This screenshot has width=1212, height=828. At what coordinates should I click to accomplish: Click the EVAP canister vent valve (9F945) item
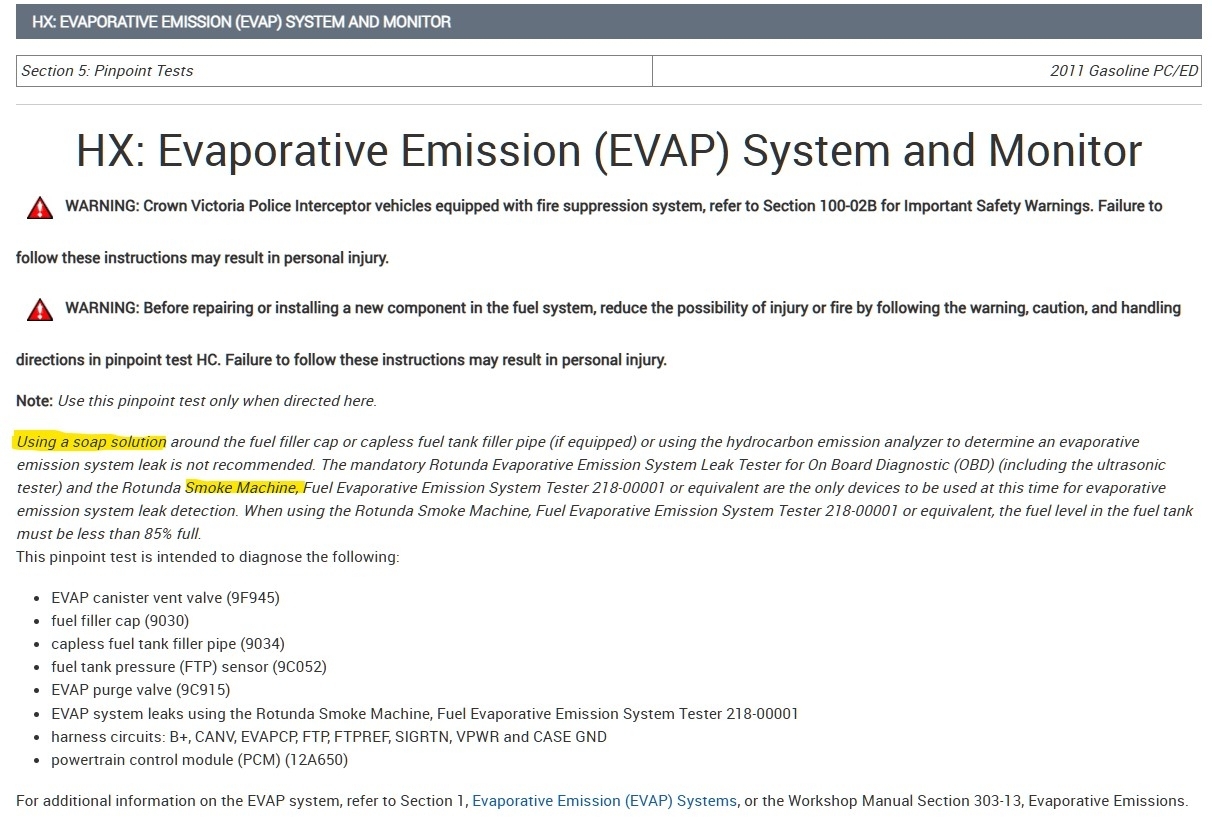pyautogui.click(x=165, y=598)
